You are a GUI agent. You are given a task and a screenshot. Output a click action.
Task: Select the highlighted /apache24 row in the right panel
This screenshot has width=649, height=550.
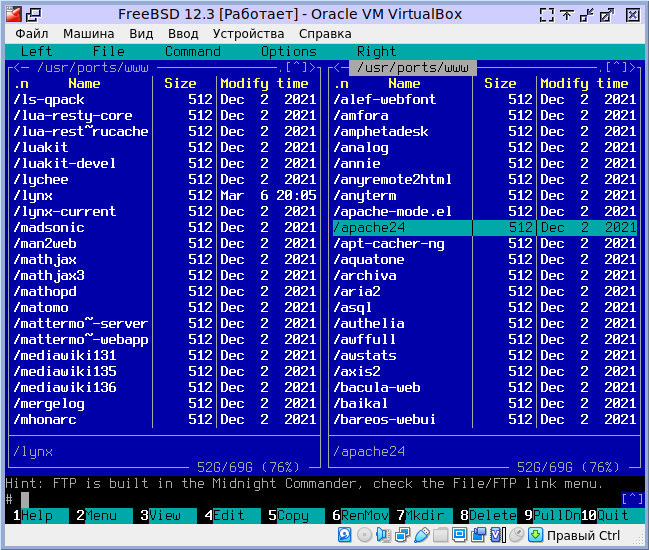tap(485, 228)
